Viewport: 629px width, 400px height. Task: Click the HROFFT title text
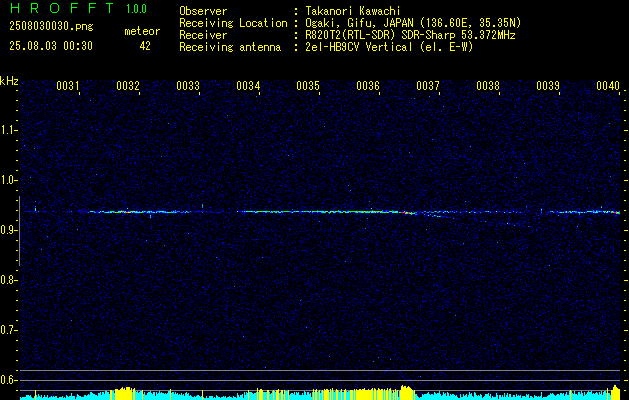[62, 8]
